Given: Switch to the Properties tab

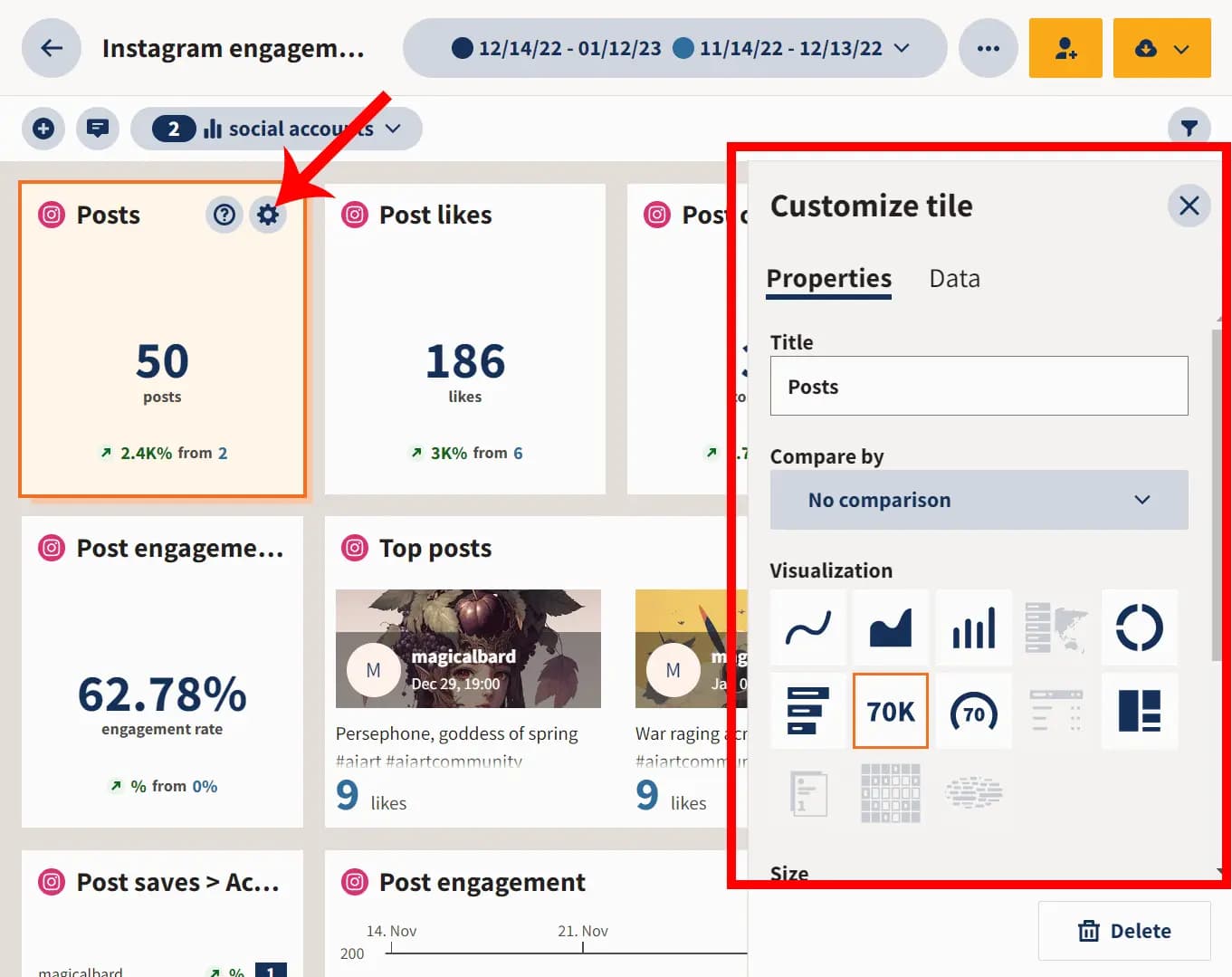Looking at the screenshot, I should coord(828,279).
